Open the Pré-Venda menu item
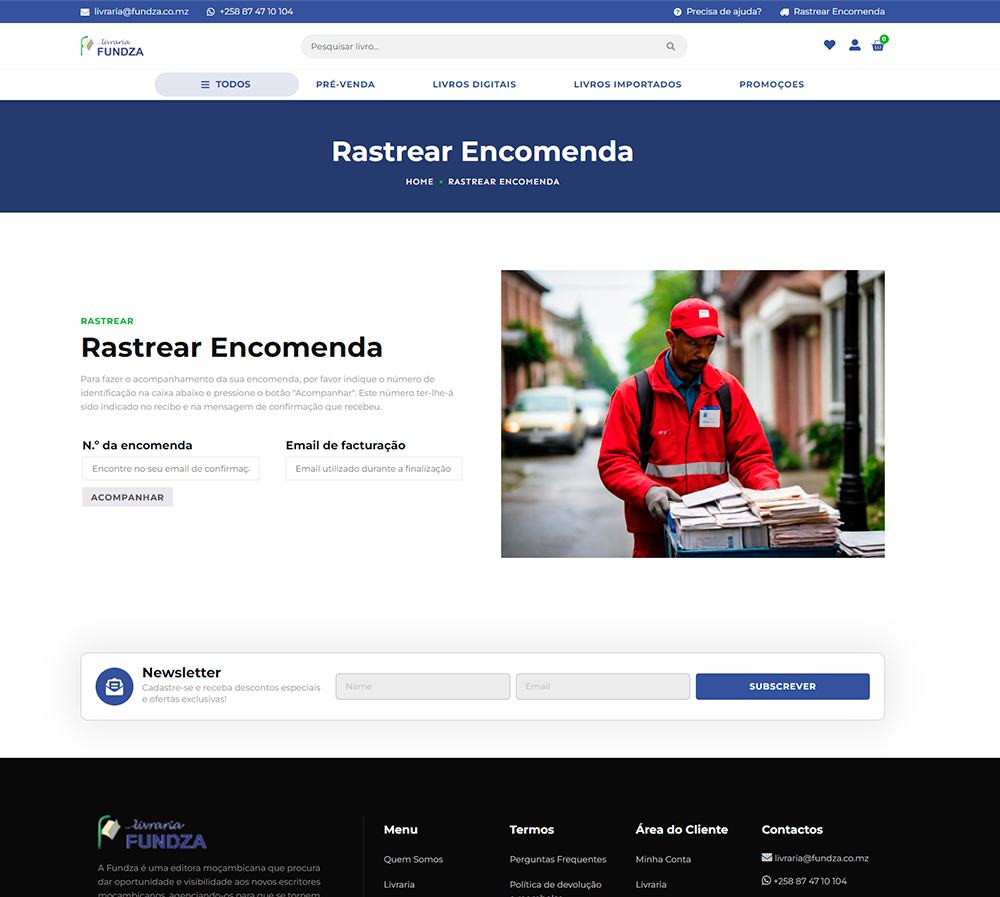The image size is (1000, 897). pos(345,85)
